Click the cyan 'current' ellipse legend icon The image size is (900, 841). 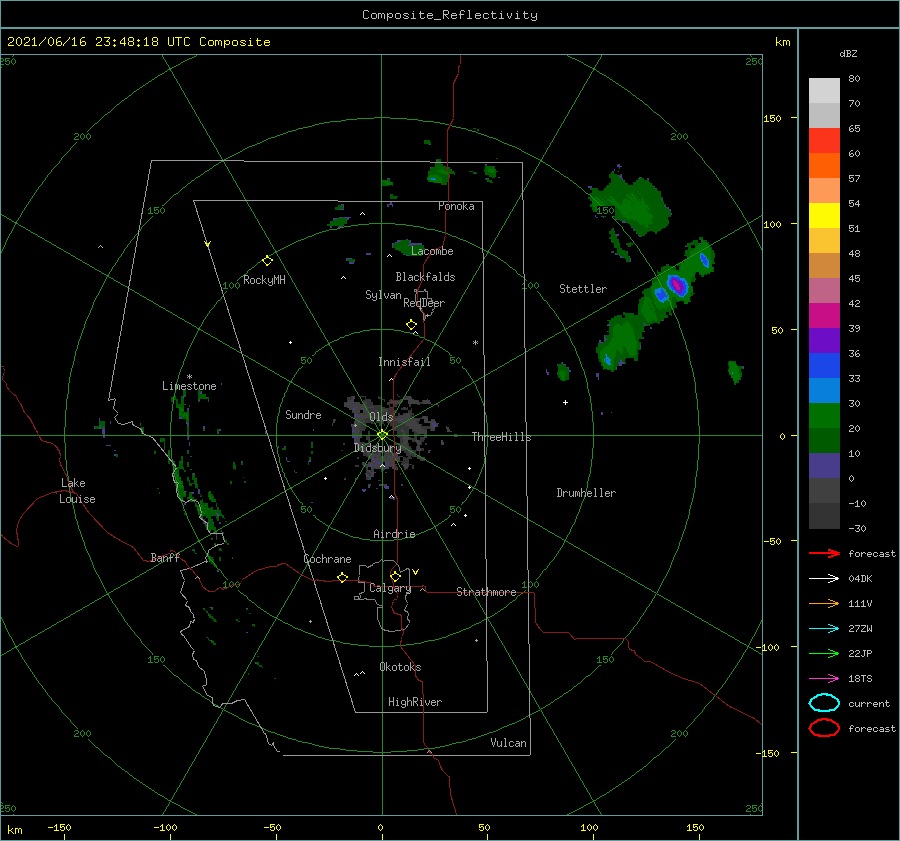(x=824, y=703)
